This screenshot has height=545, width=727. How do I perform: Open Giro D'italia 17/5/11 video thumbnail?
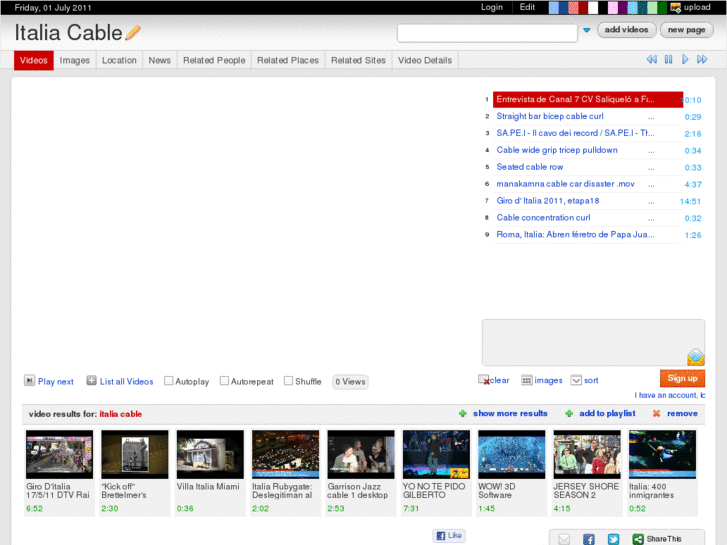click(x=59, y=454)
